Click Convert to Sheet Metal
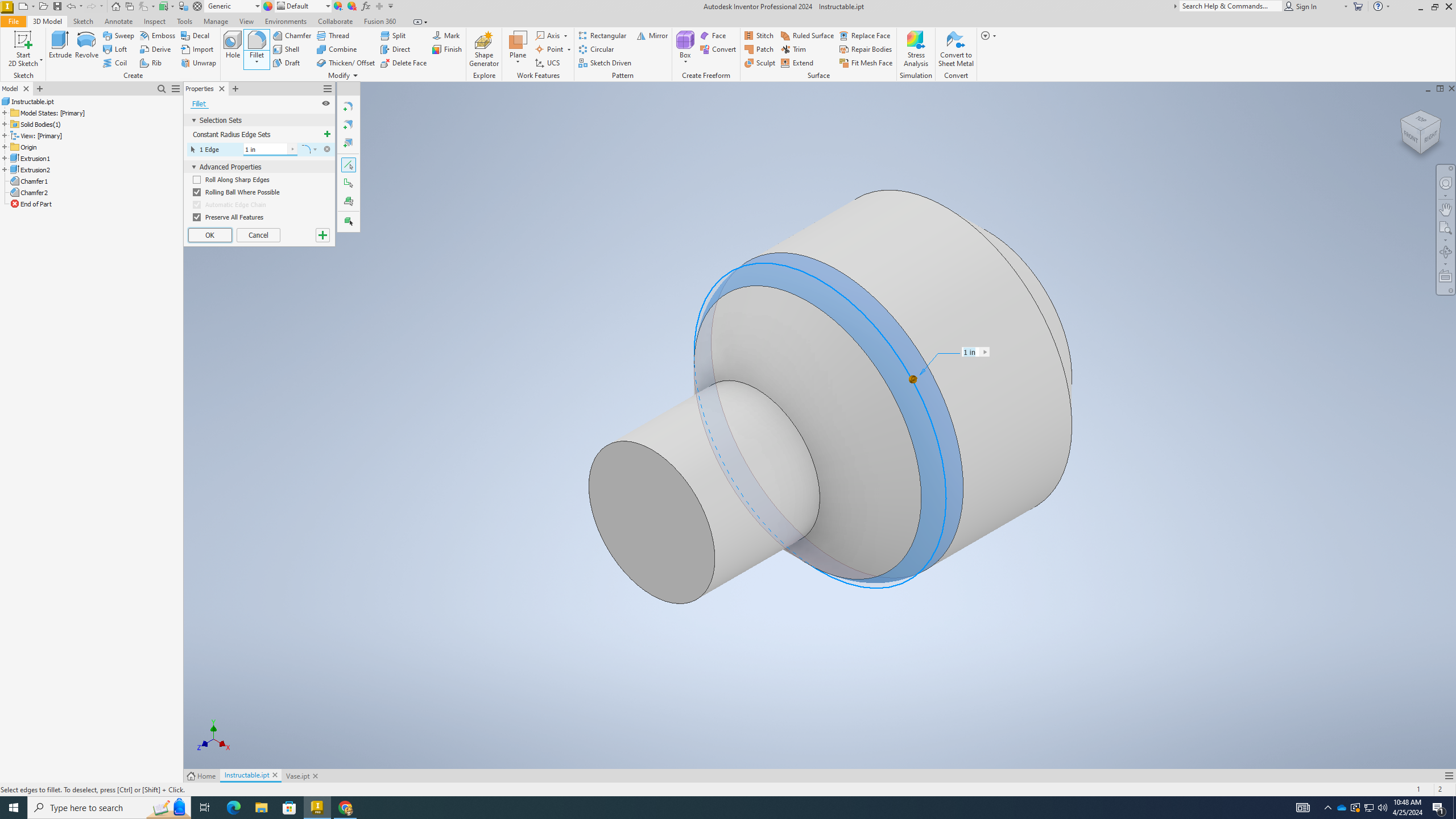1456x819 pixels. pos(955,49)
